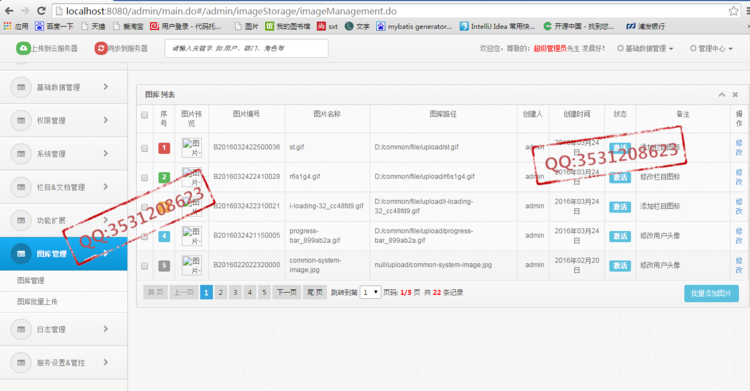Check the checkbox for common-system-image.jpg row
The image size is (750, 391).
tap(144, 266)
